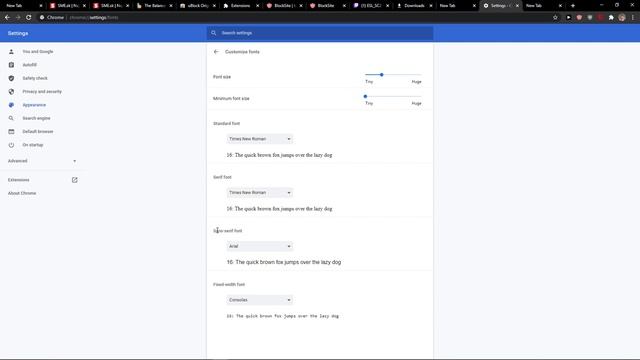Bookmark this page with the star icon
Screen dimensions: 640x360
click(x=555, y=18)
